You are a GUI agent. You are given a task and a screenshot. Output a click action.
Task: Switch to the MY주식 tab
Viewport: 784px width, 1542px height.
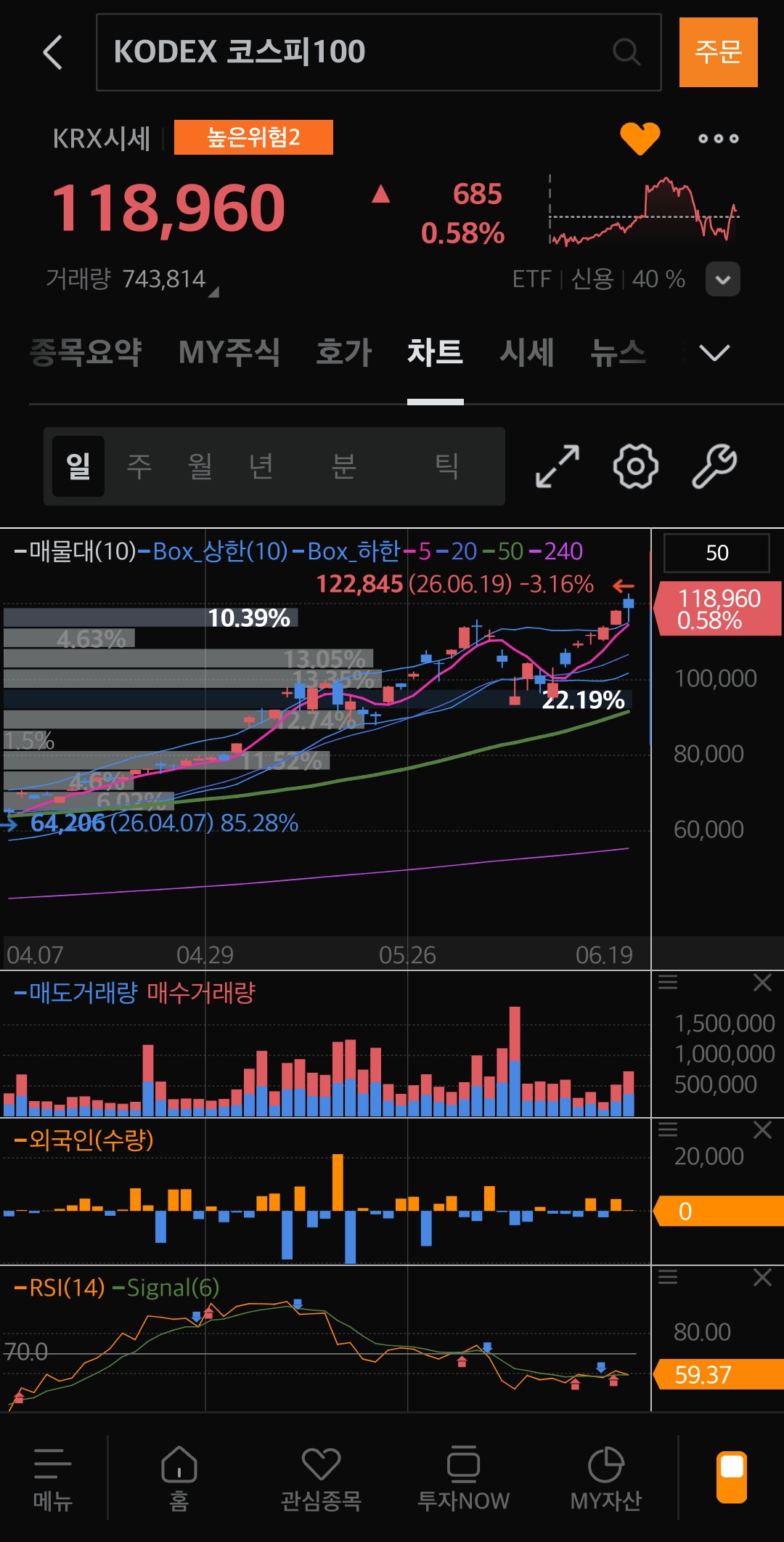click(229, 353)
